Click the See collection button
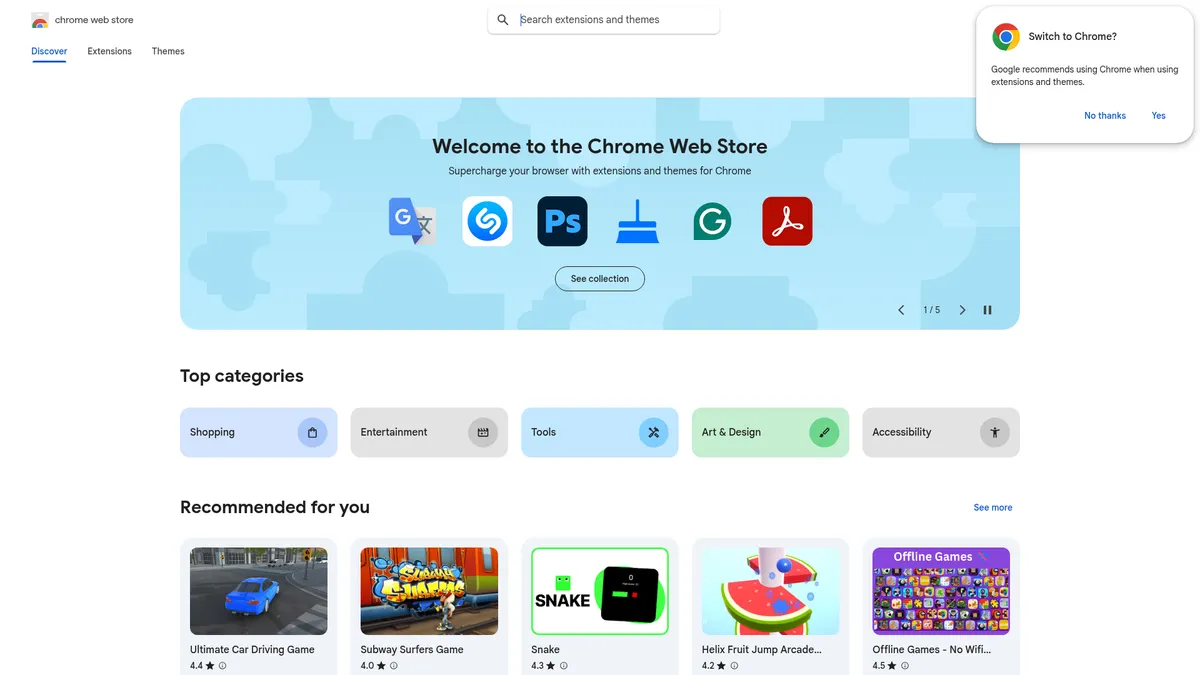Viewport: 1200px width, 675px height. (600, 279)
